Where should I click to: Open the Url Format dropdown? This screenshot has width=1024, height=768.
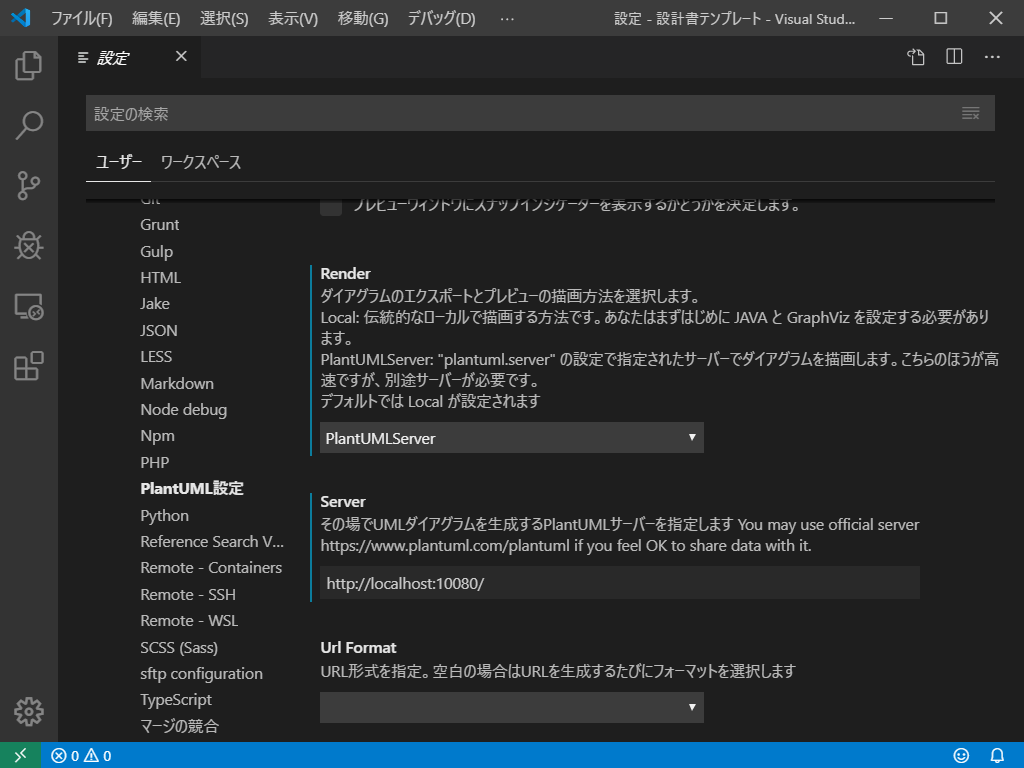tap(511, 707)
